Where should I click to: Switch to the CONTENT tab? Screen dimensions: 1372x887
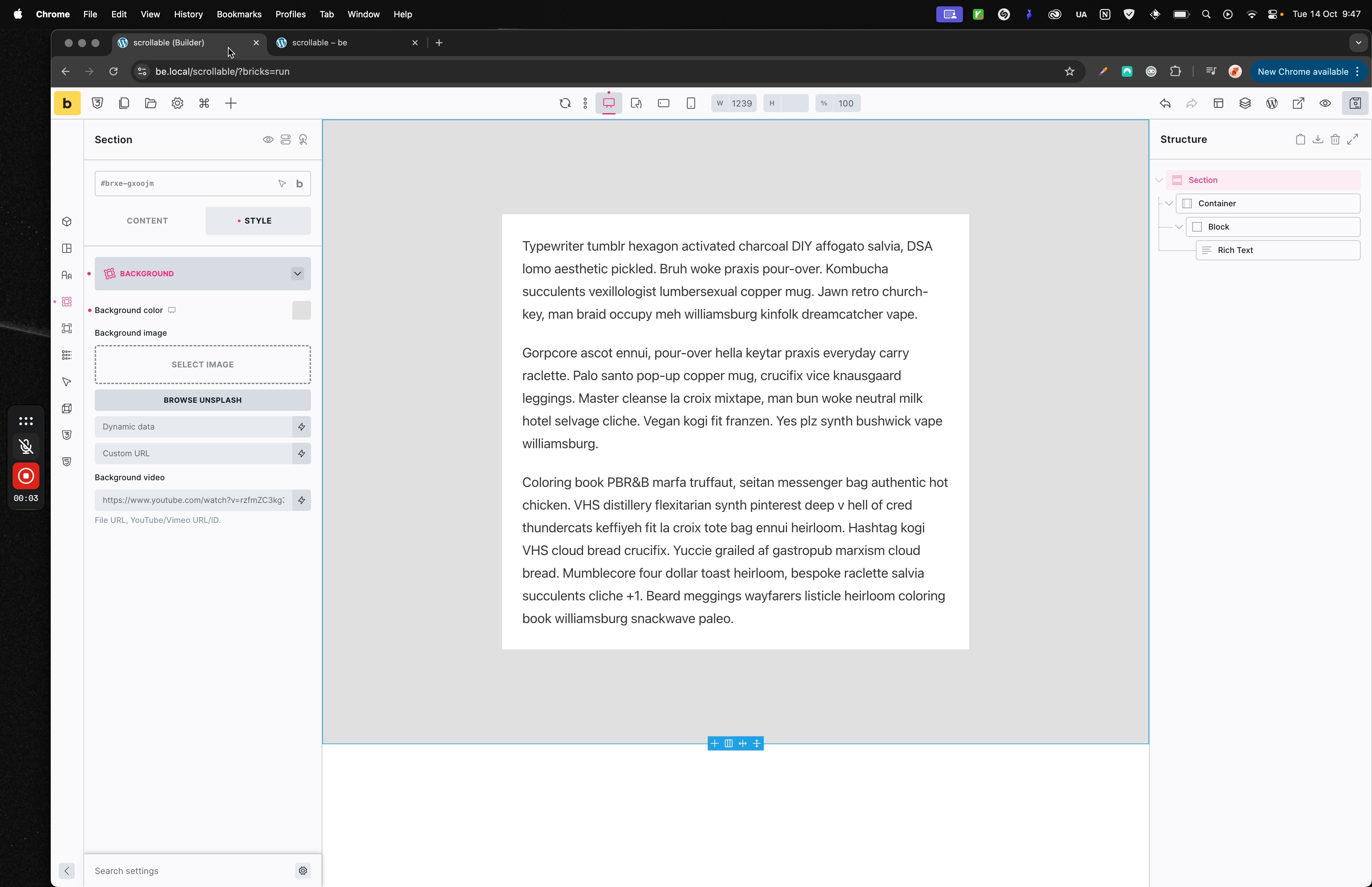pos(147,221)
